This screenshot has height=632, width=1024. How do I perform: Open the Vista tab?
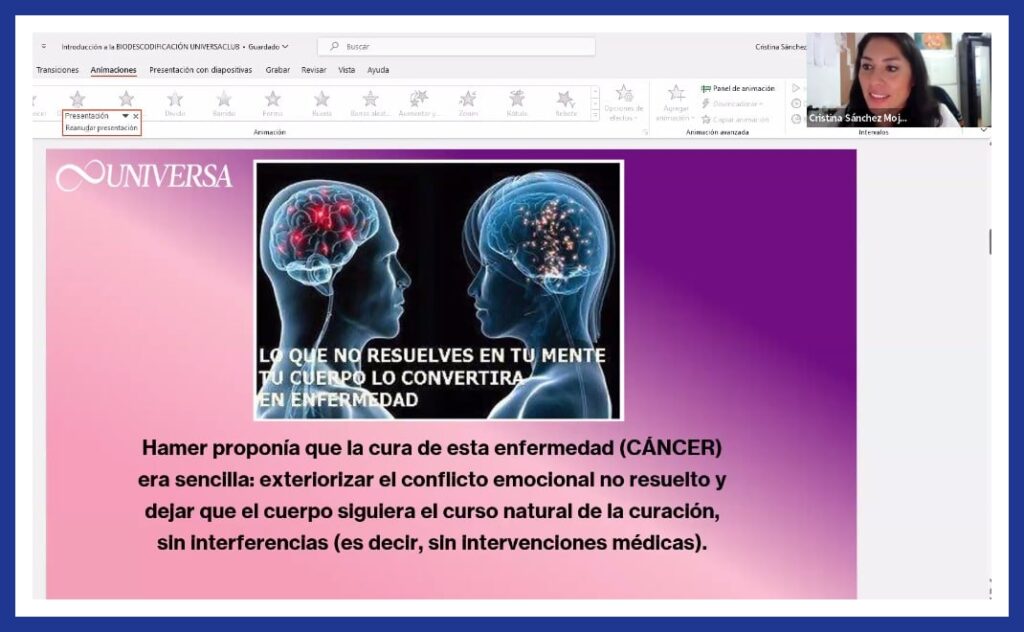tap(347, 70)
